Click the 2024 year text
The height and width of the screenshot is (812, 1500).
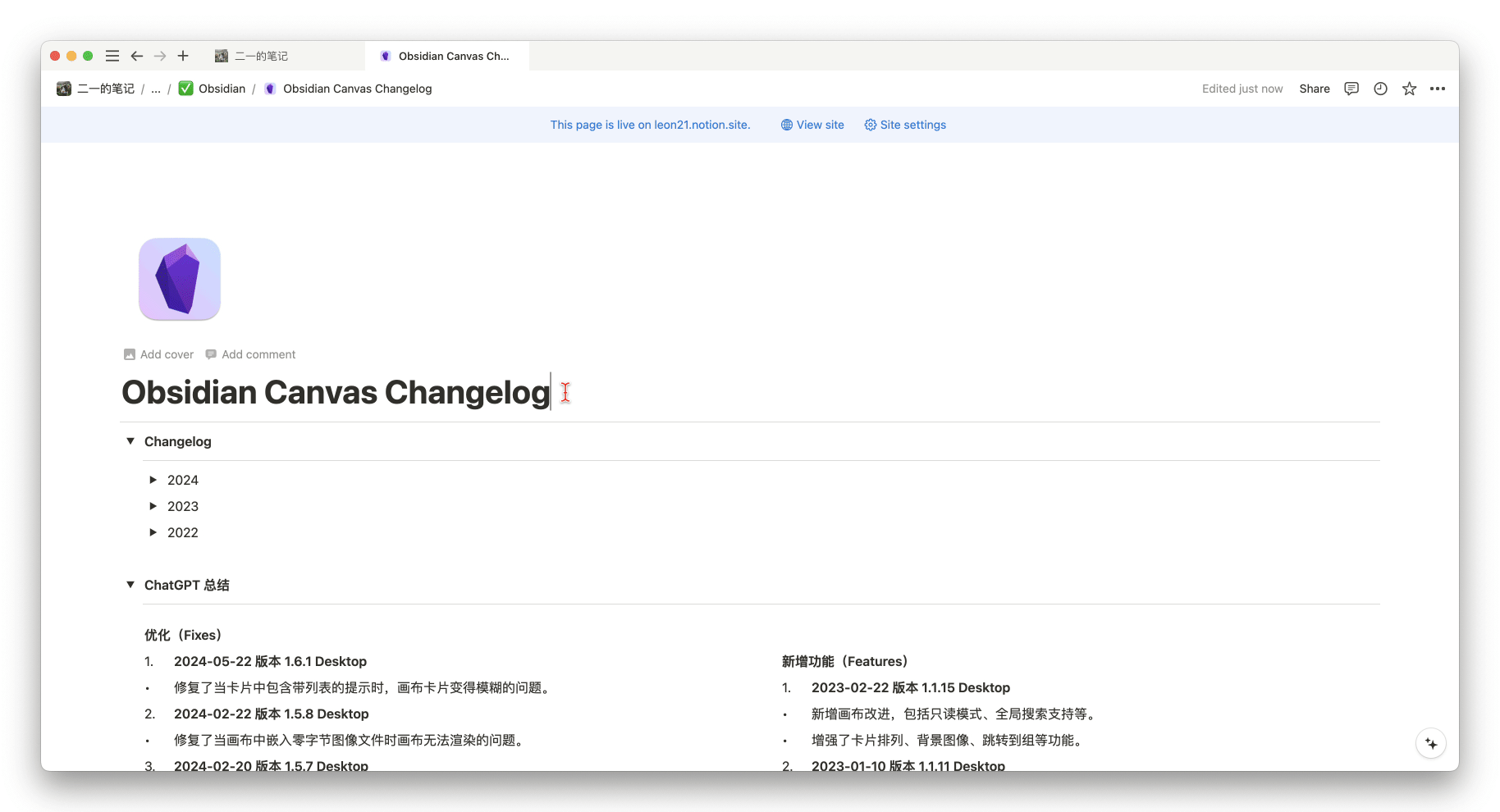tap(183, 480)
